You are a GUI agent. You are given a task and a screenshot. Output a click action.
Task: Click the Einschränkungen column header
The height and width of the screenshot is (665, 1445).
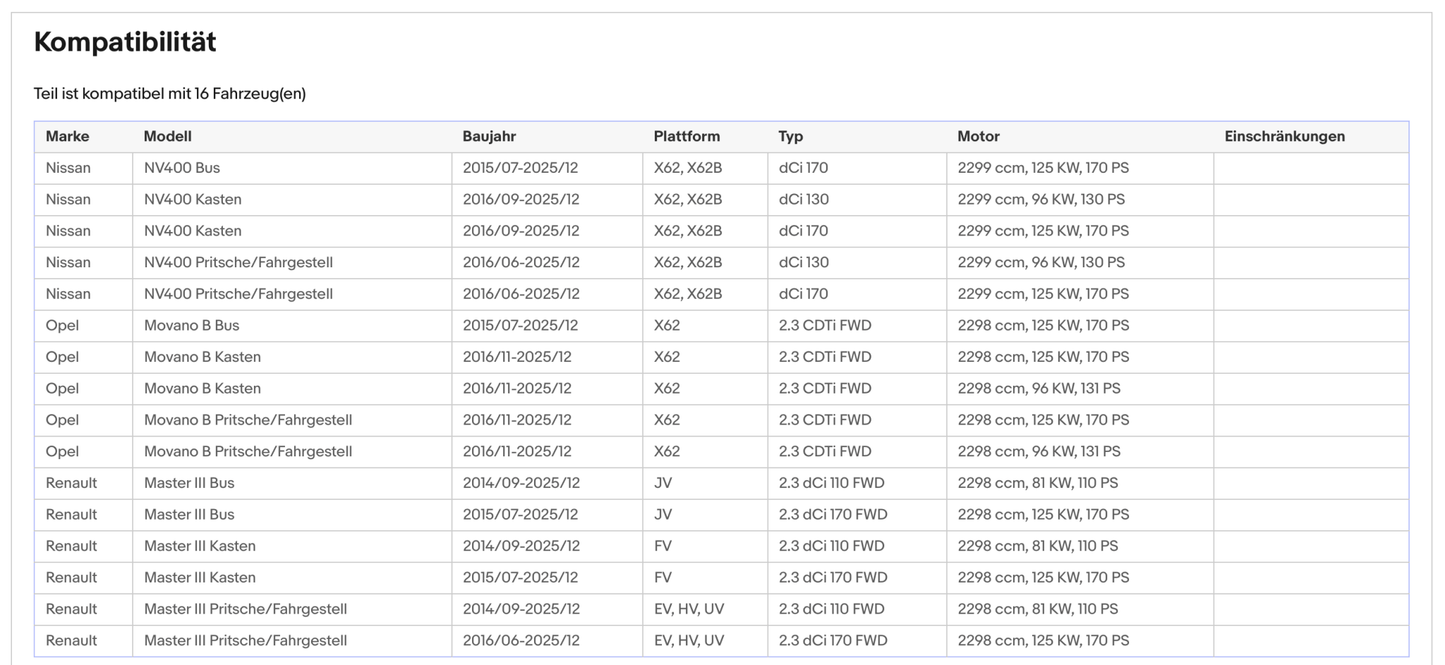tap(1284, 137)
